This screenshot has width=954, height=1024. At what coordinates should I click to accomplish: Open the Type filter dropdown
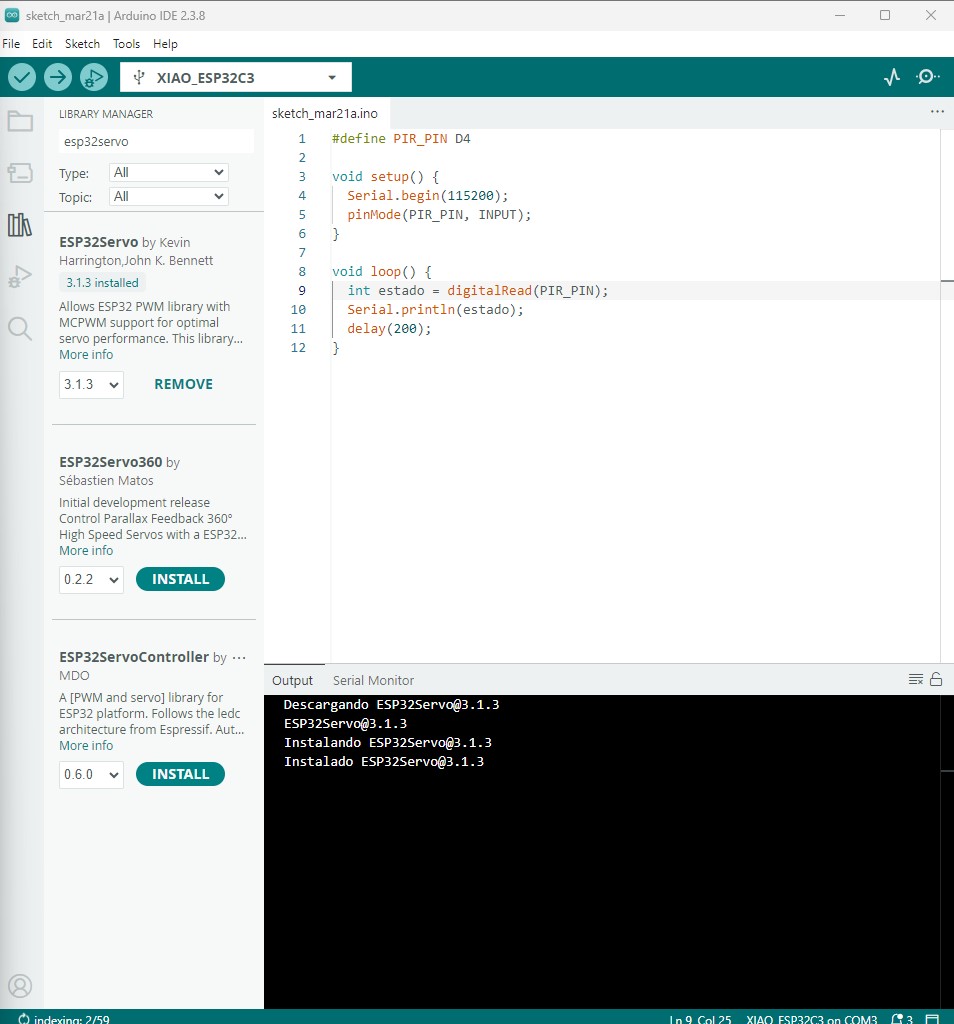pos(168,172)
